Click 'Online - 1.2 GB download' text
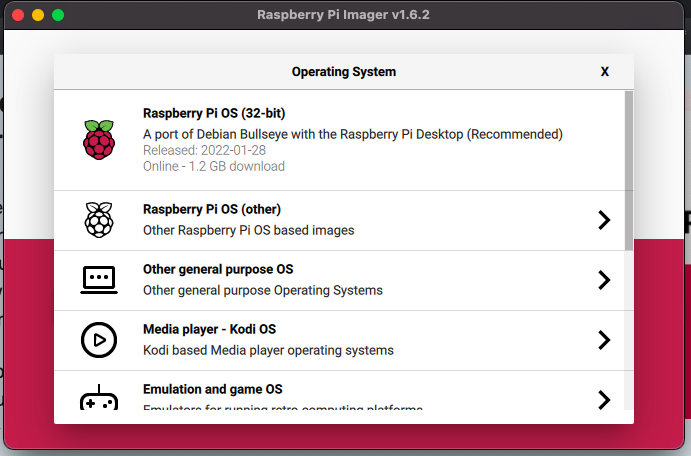Screen dimensions: 691x456 click(x=214, y=166)
